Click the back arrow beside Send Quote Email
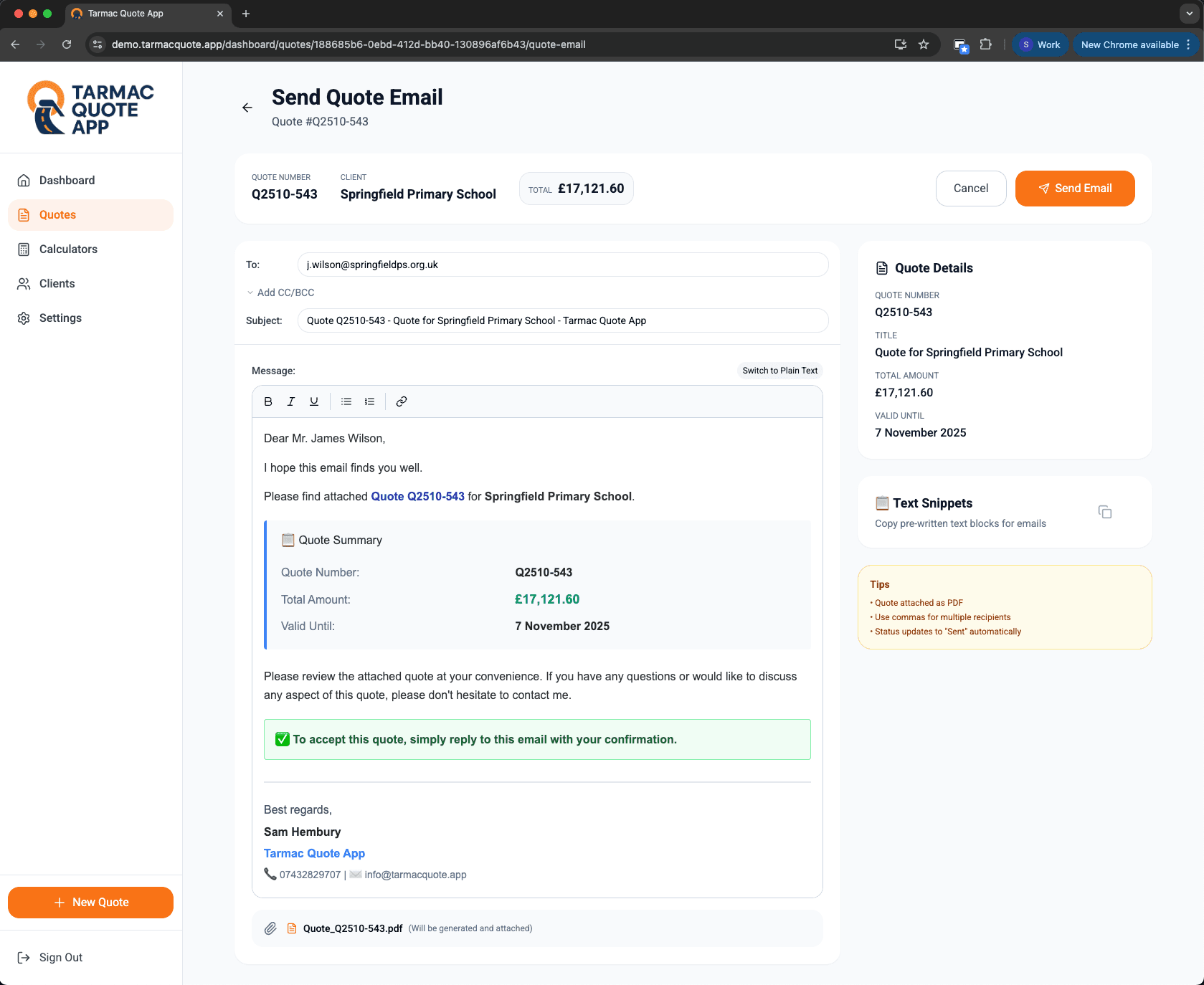The height and width of the screenshot is (985, 1204). coord(247,108)
